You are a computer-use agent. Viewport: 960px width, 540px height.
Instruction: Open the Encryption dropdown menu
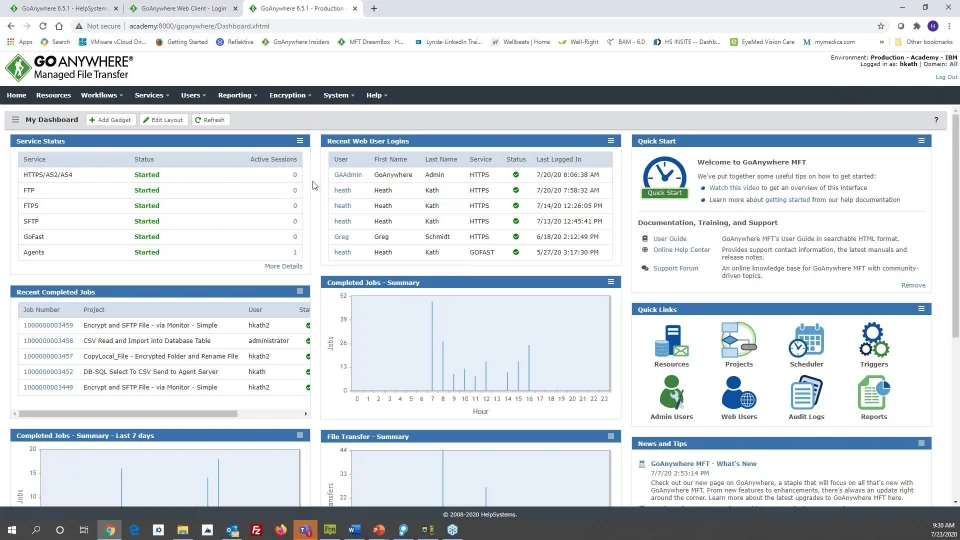coord(290,95)
